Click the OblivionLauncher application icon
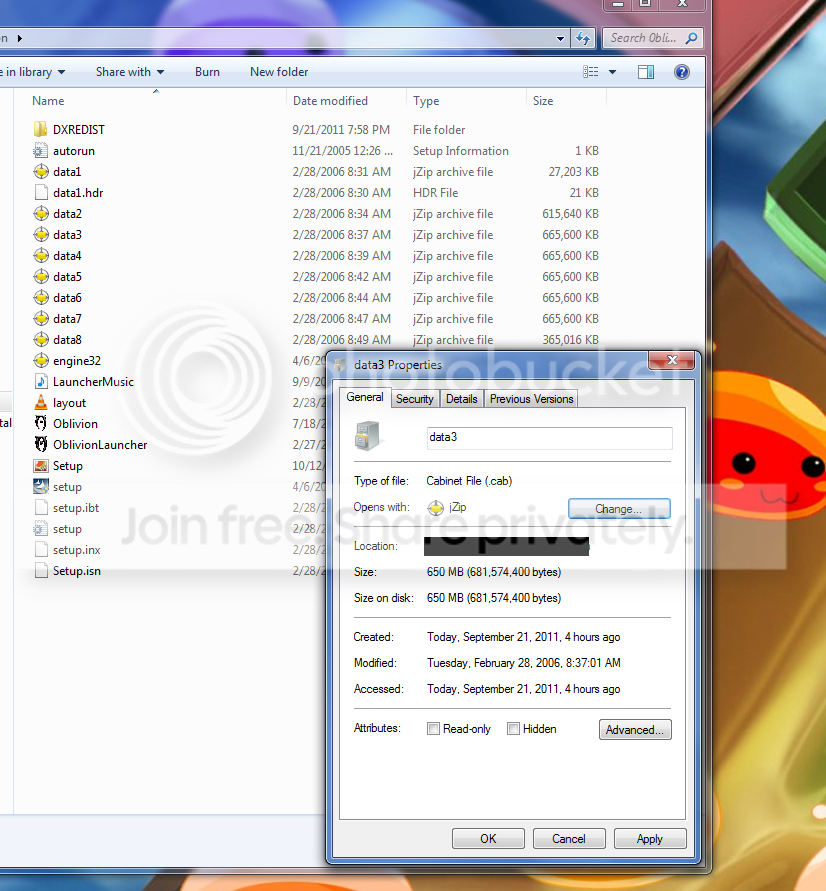826x891 pixels. pos(40,444)
